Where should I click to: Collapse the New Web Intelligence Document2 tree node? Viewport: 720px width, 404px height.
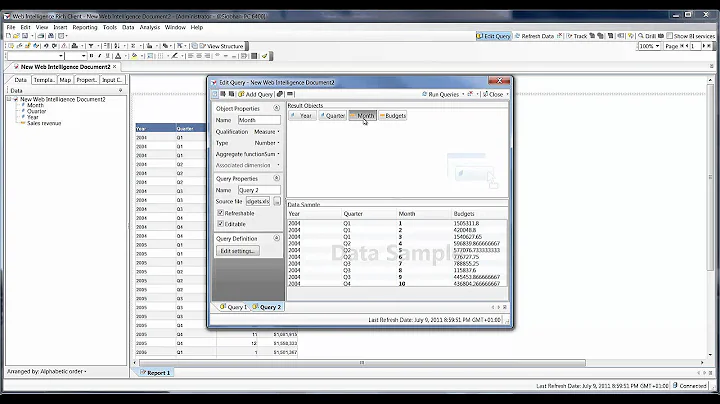[9, 99]
